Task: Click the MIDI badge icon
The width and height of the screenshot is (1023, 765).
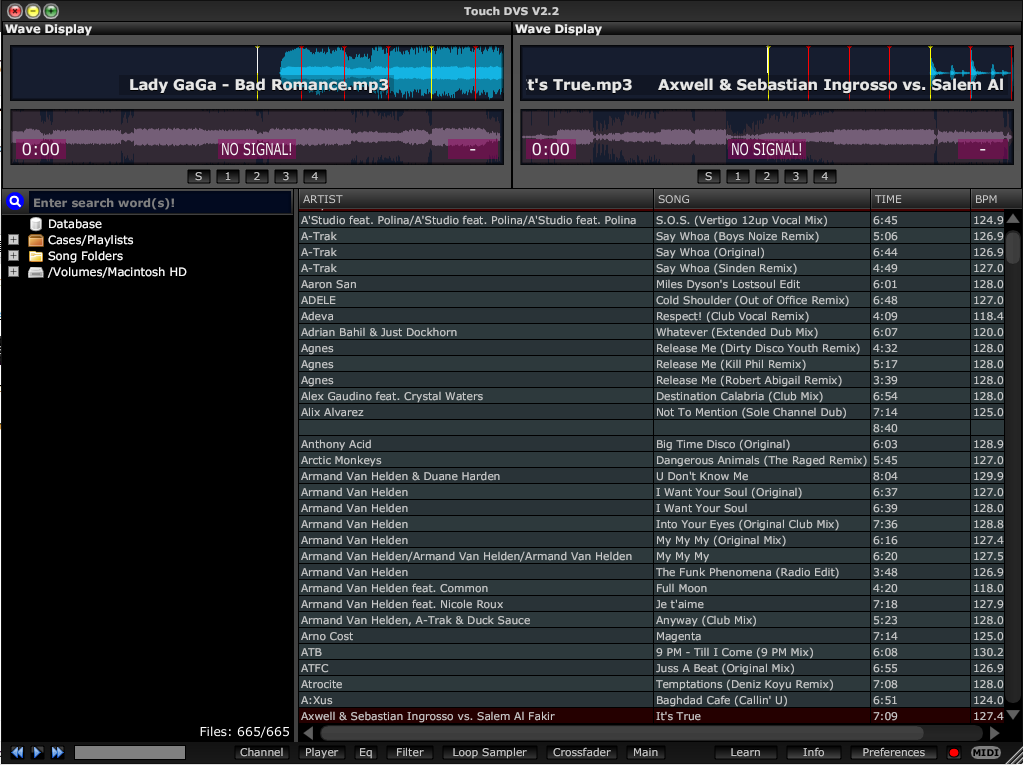Action: (986, 752)
